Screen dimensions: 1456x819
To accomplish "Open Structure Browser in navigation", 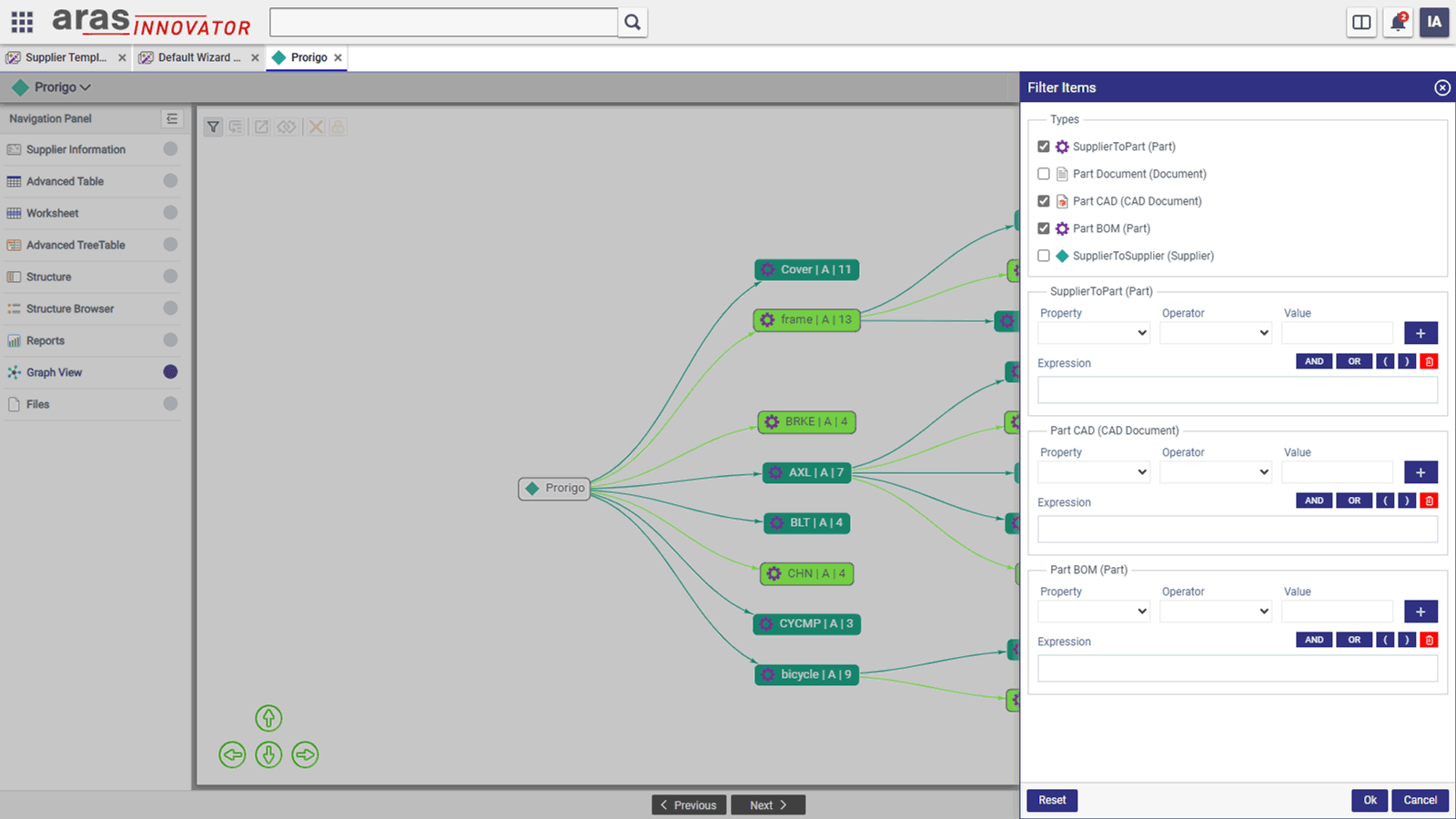I will [x=70, y=308].
